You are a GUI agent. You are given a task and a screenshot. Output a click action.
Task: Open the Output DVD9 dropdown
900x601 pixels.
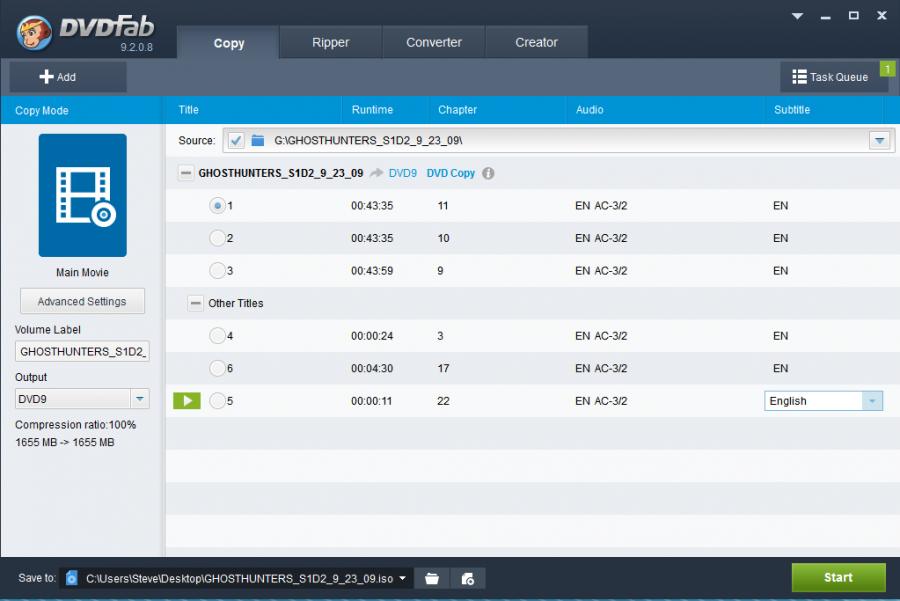(141, 399)
